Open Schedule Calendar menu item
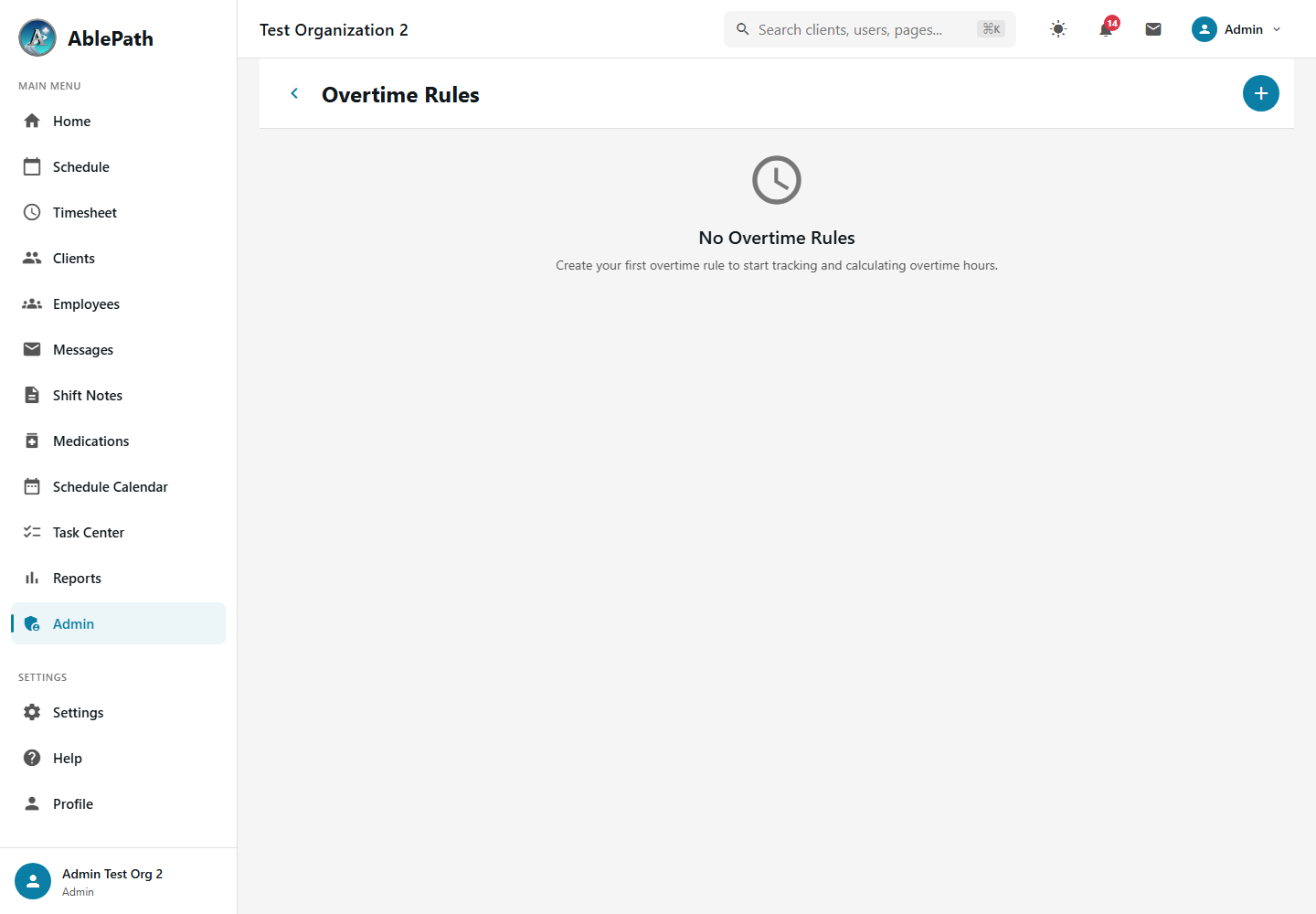The image size is (1316, 914). [x=118, y=486]
